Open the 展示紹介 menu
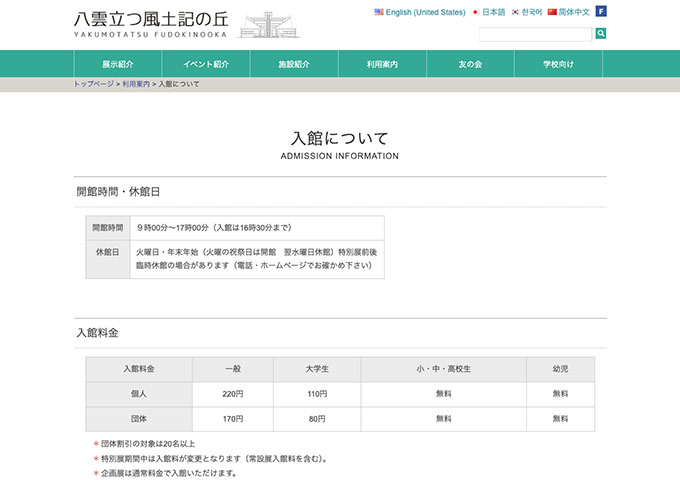The height and width of the screenshot is (480, 680). pyautogui.click(x=118, y=64)
